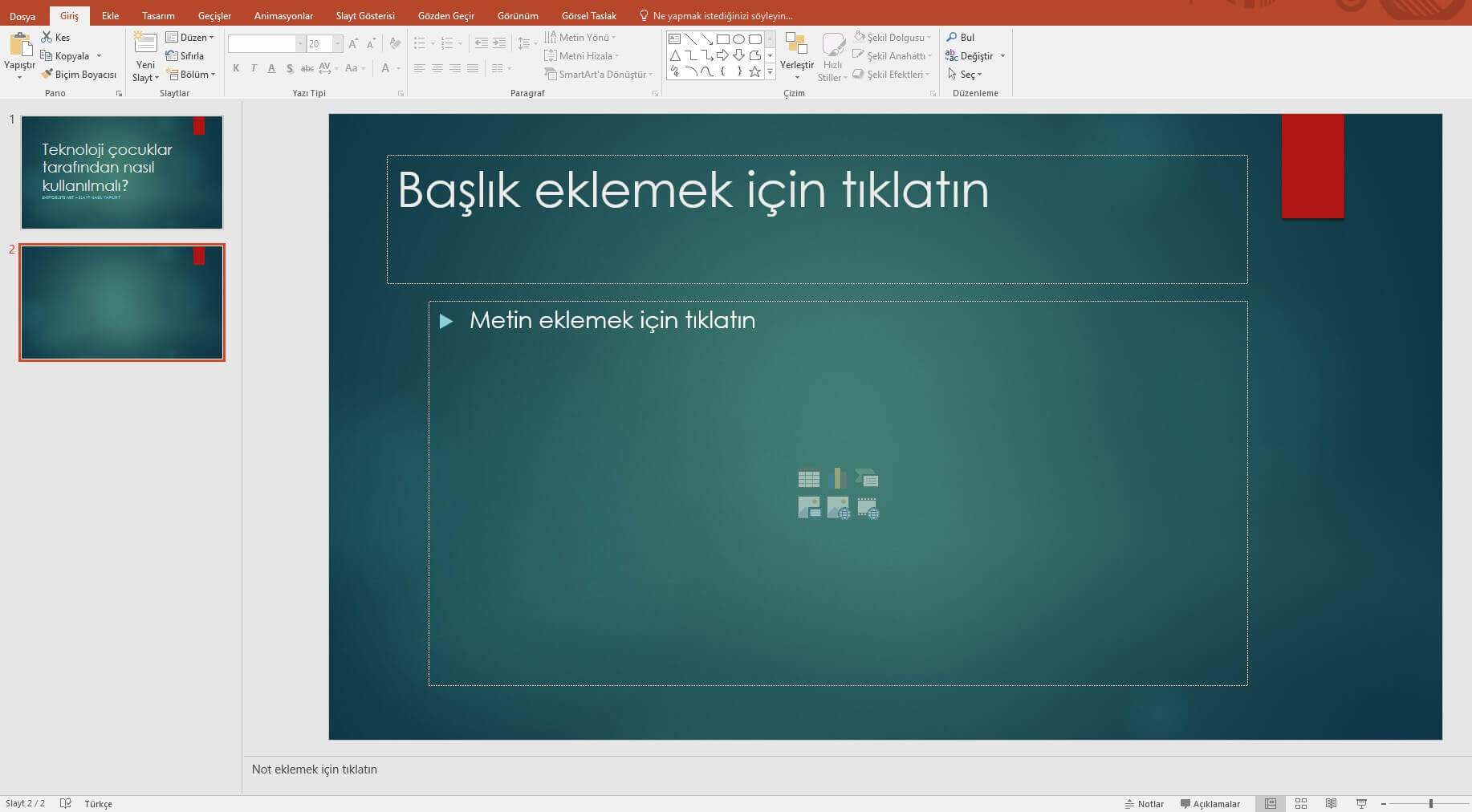1472x812 pixels.
Task: Click the Metin eklemek için tıklatın placeholder
Action: (x=838, y=493)
